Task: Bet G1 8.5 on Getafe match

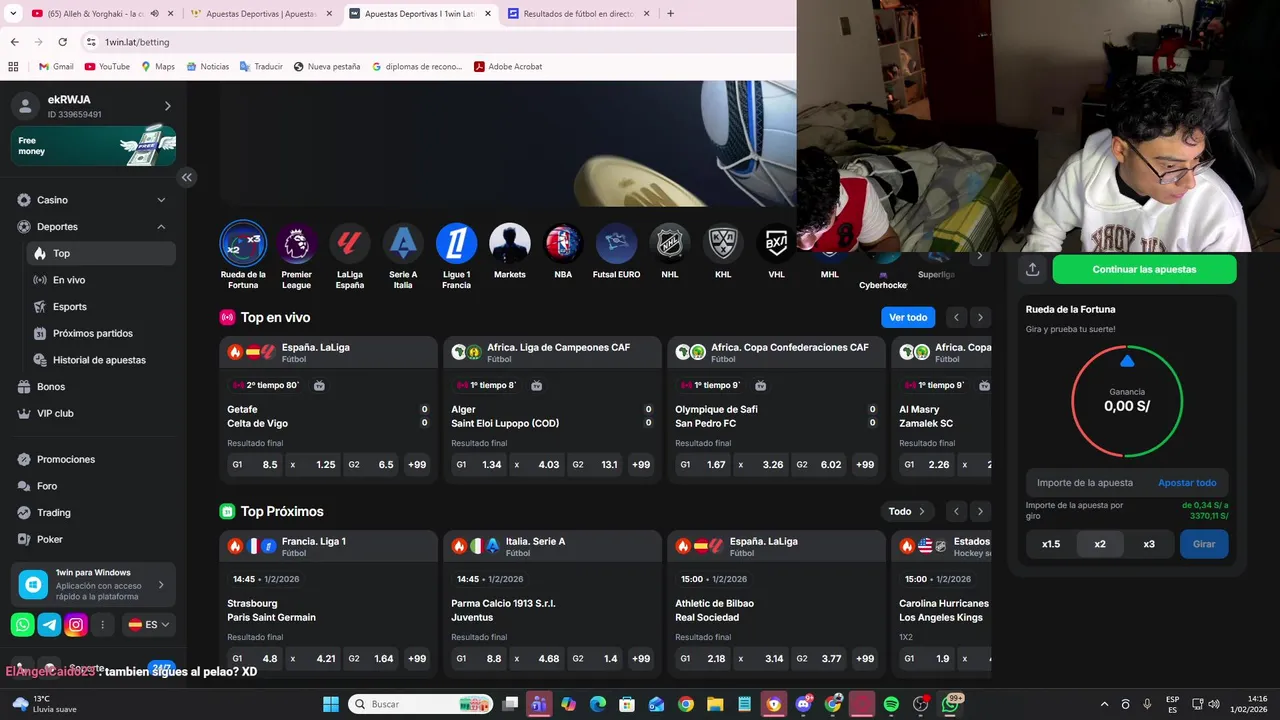Action: (254, 464)
